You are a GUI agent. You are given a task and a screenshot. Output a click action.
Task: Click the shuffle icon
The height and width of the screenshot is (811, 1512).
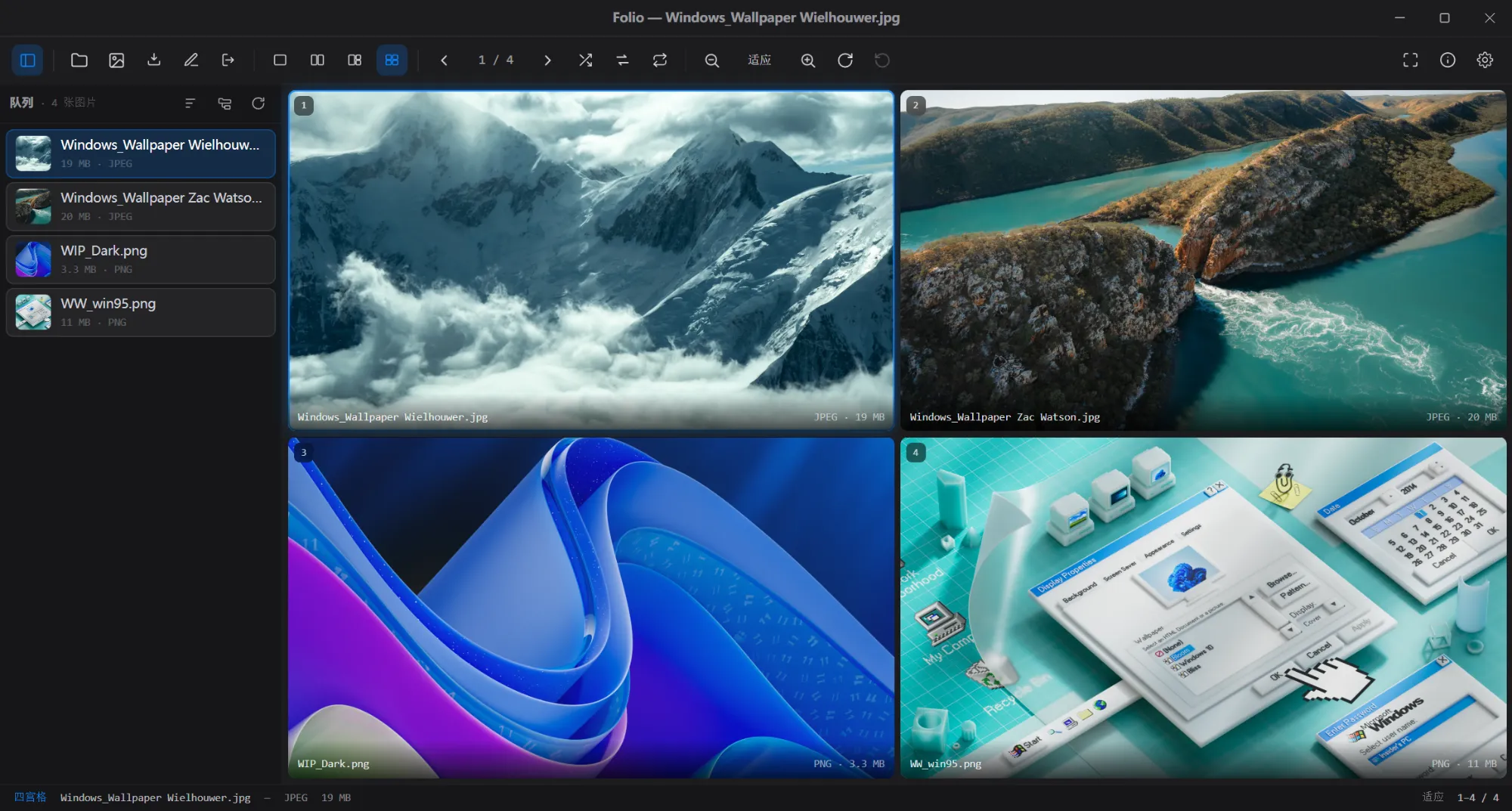585,60
